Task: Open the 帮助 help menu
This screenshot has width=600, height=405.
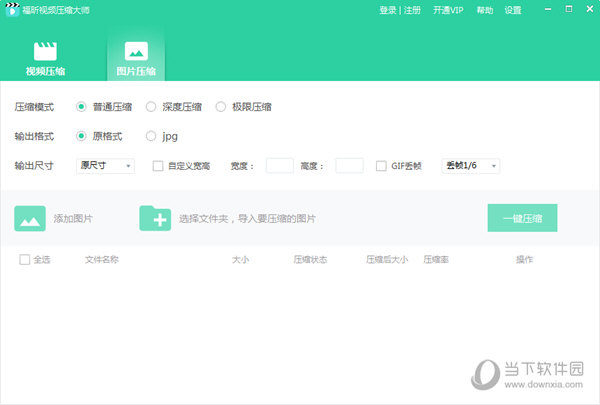Action: click(484, 10)
